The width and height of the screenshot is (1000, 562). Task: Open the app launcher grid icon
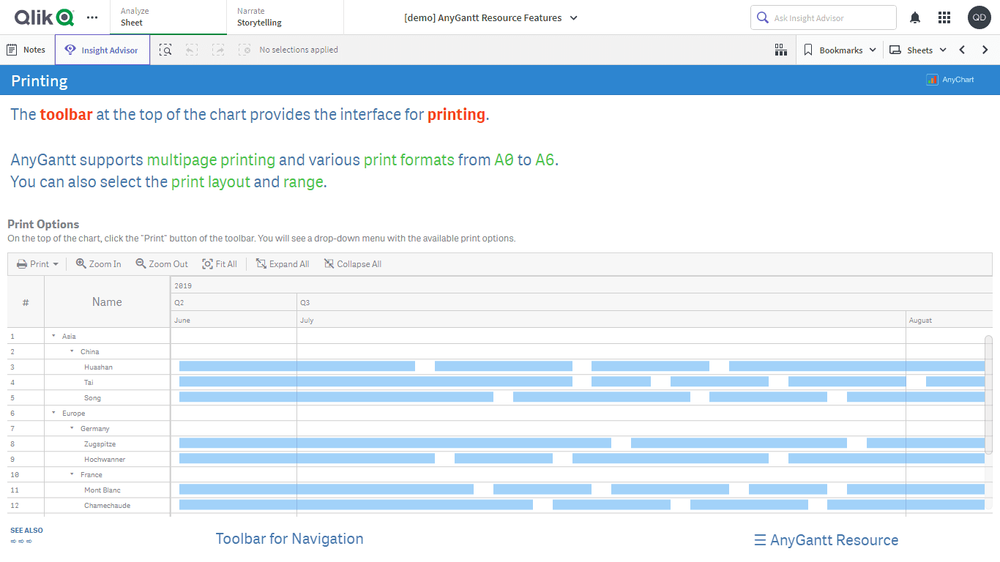[944, 18]
